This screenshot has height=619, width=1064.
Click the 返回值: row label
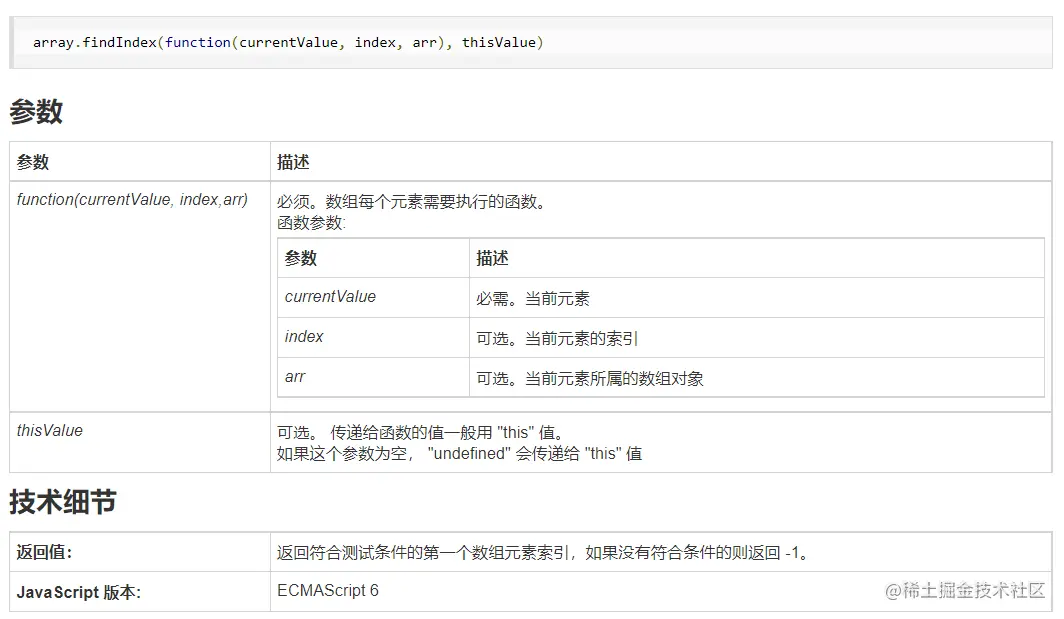[x=44, y=552]
